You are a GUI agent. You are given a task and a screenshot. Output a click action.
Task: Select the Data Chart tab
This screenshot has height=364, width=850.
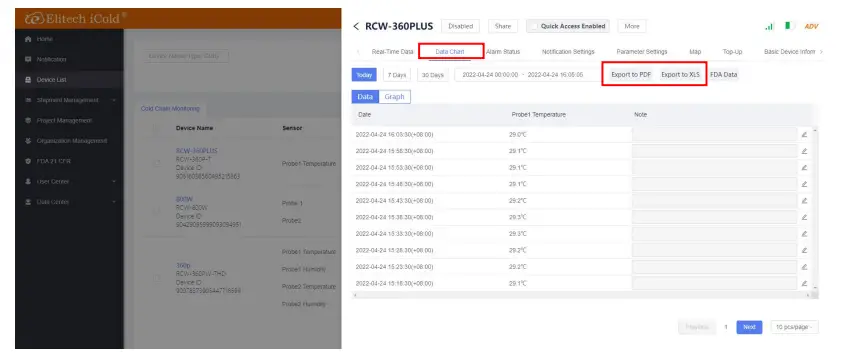450,52
